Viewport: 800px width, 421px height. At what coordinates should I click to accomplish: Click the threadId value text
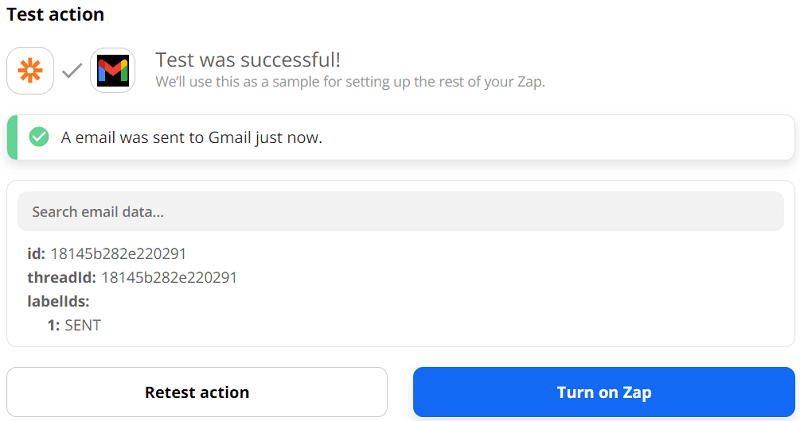(x=169, y=277)
